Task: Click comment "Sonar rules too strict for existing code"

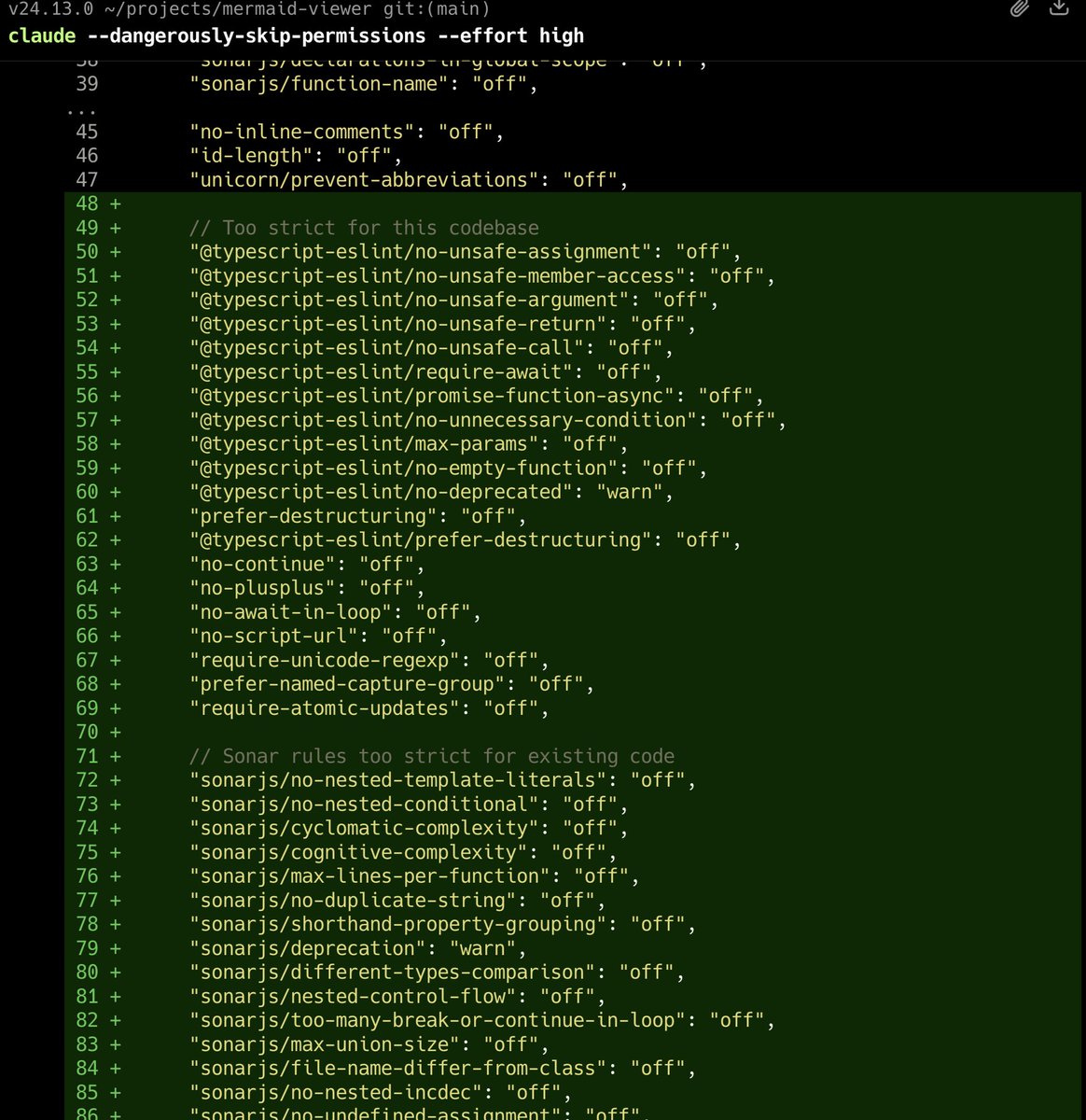Action: (432, 757)
